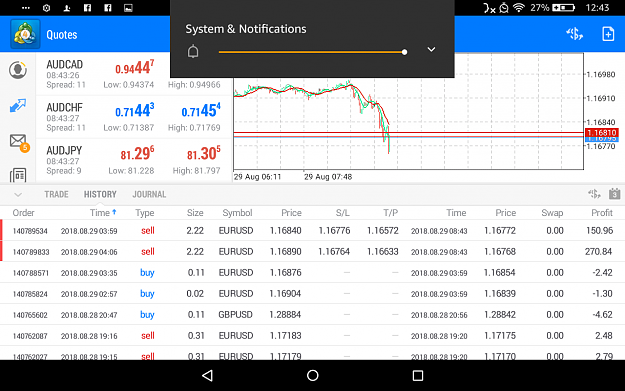Open the trade arrows icon in the sidebar
The width and height of the screenshot is (625, 391).
coord(18,106)
